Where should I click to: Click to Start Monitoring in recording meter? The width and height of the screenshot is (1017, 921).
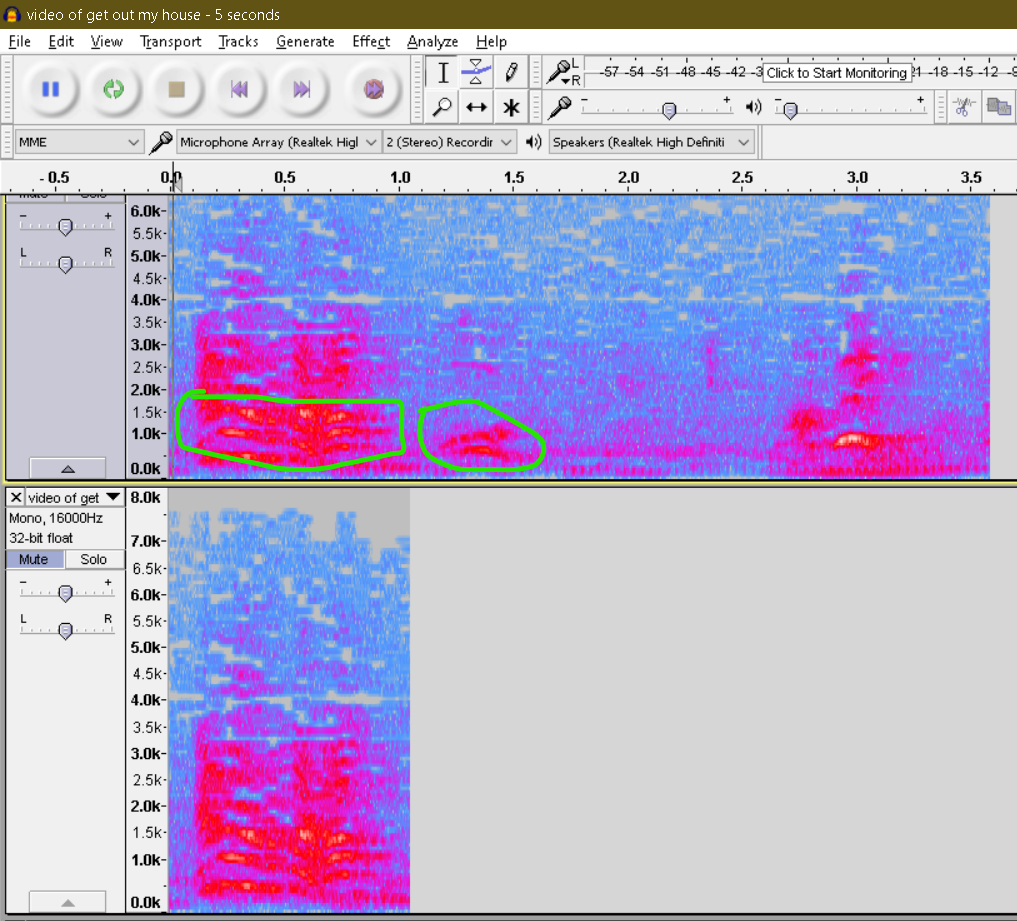tap(836, 72)
